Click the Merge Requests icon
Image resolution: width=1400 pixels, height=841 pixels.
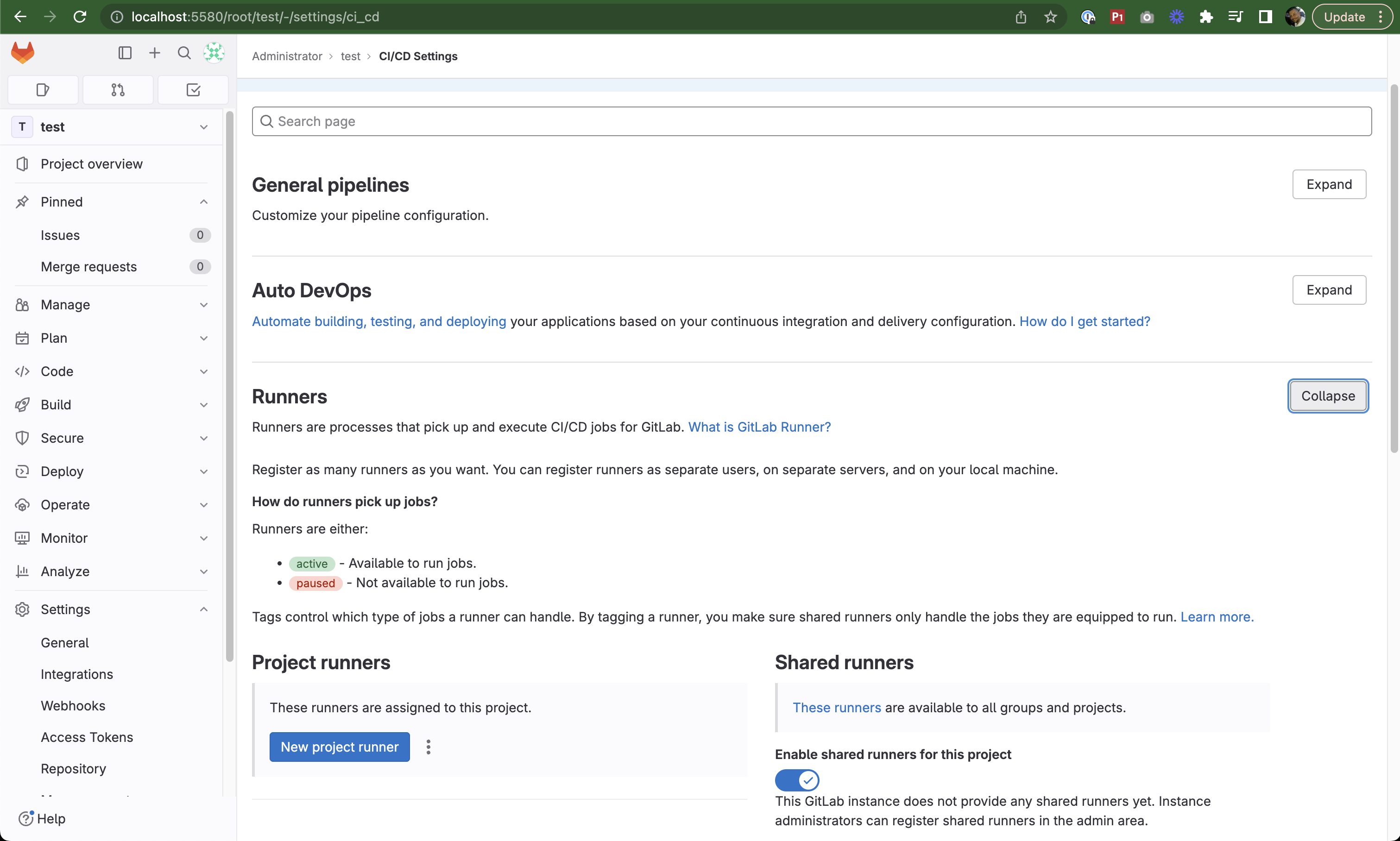[117, 90]
